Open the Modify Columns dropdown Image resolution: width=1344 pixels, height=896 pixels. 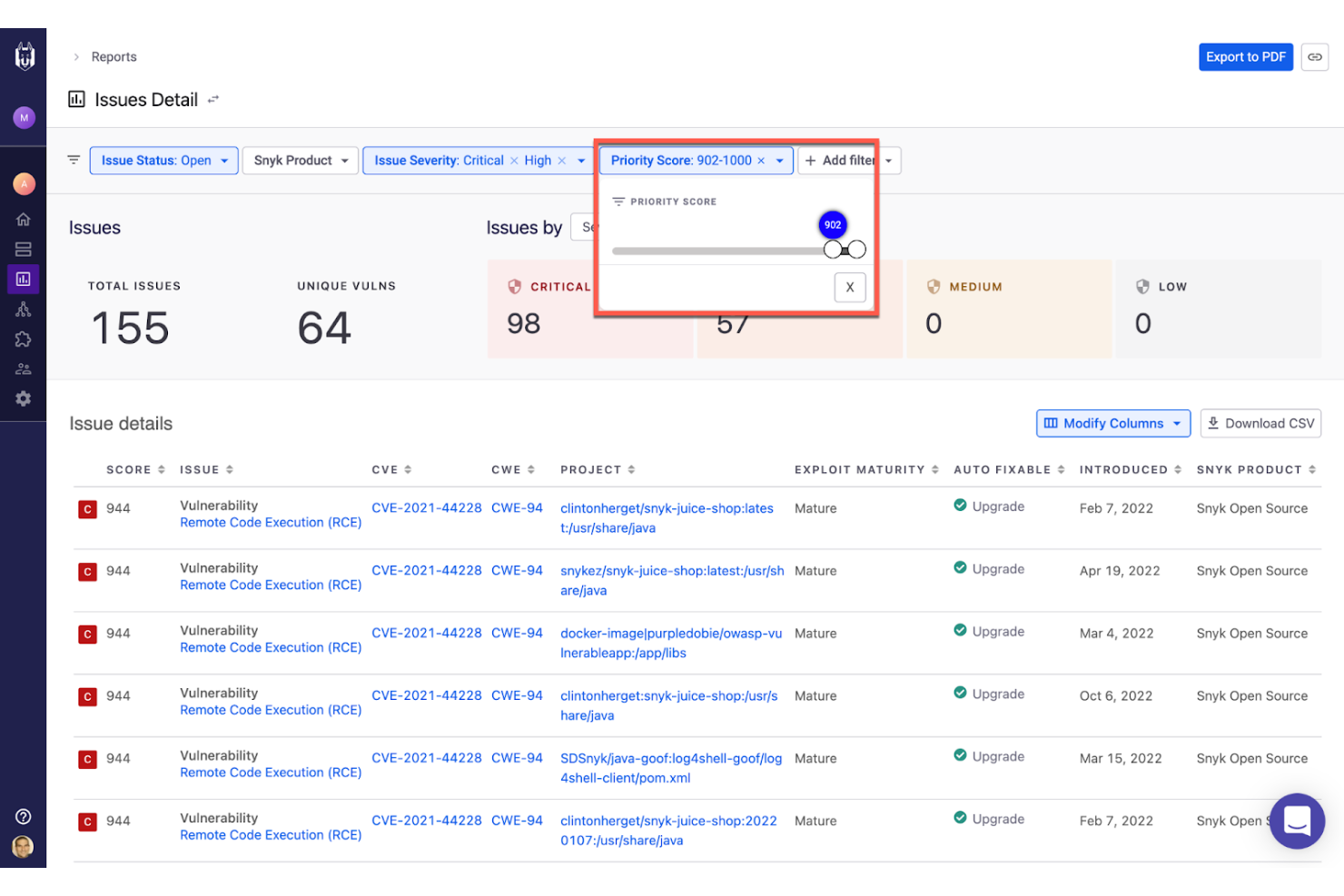[1113, 423]
